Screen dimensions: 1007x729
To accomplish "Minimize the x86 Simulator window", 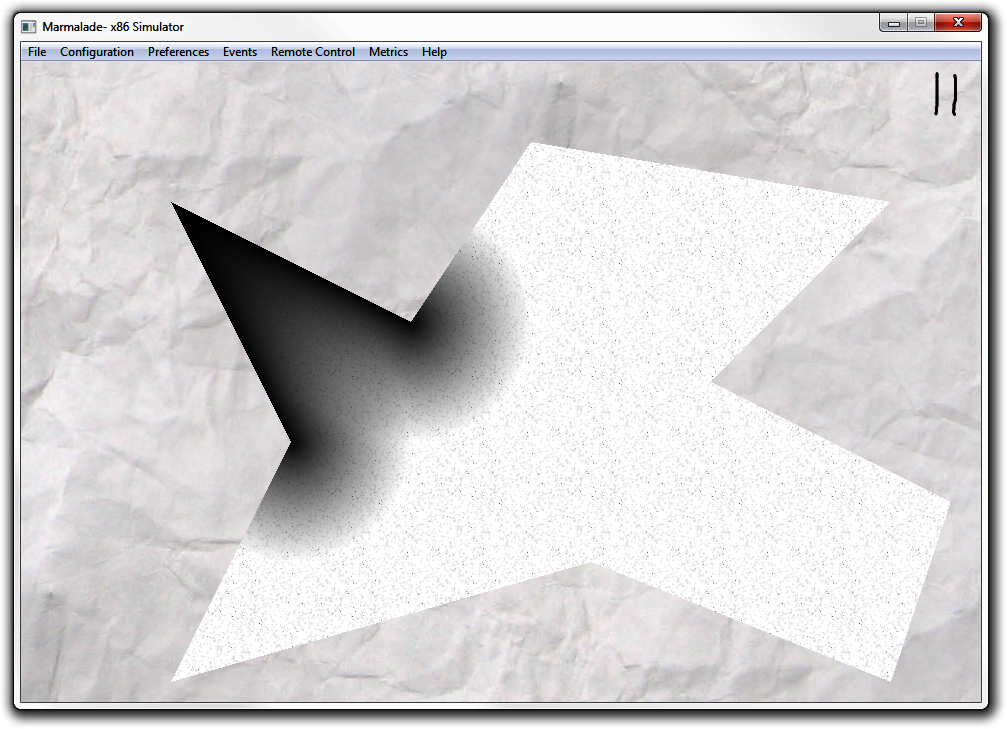I will (x=893, y=23).
